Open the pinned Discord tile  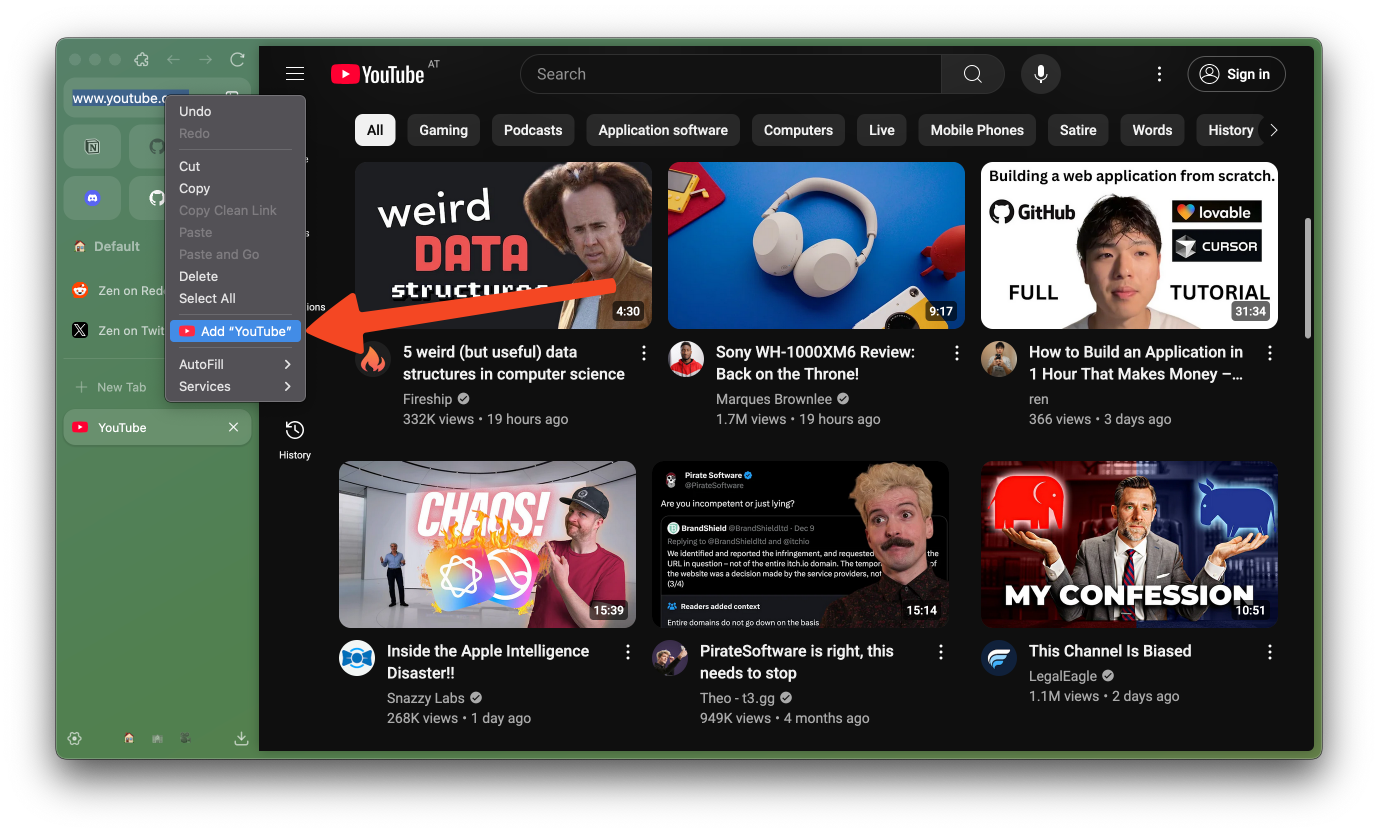click(92, 198)
